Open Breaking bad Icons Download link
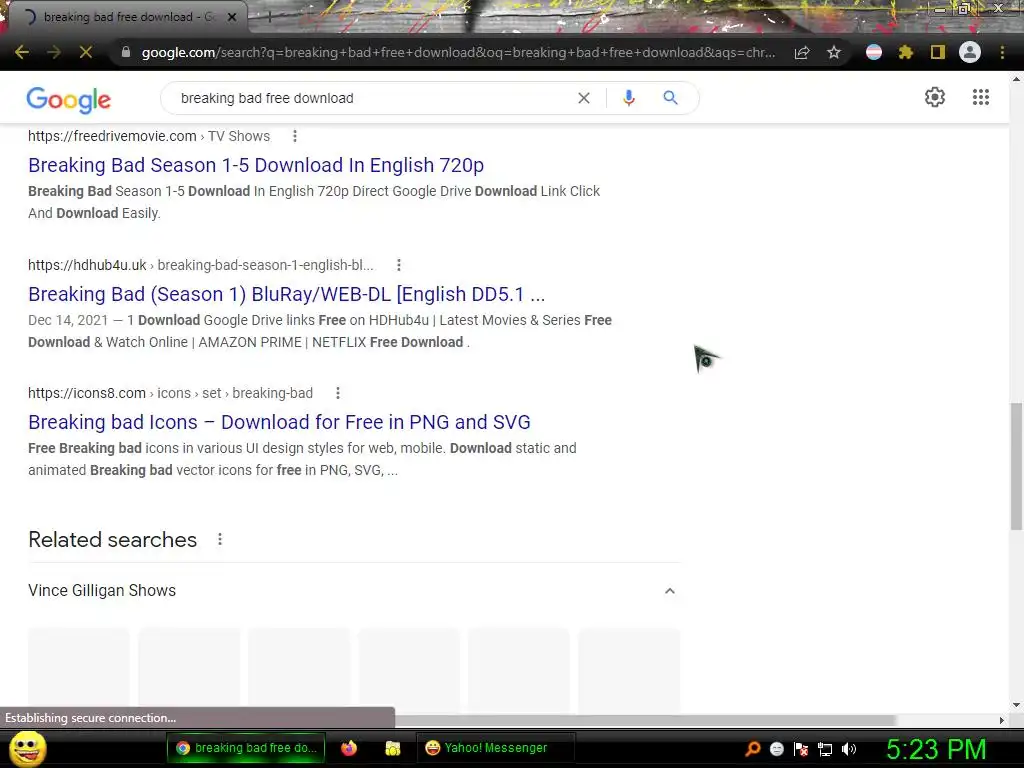The height and width of the screenshot is (768, 1024). click(x=279, y=422)
